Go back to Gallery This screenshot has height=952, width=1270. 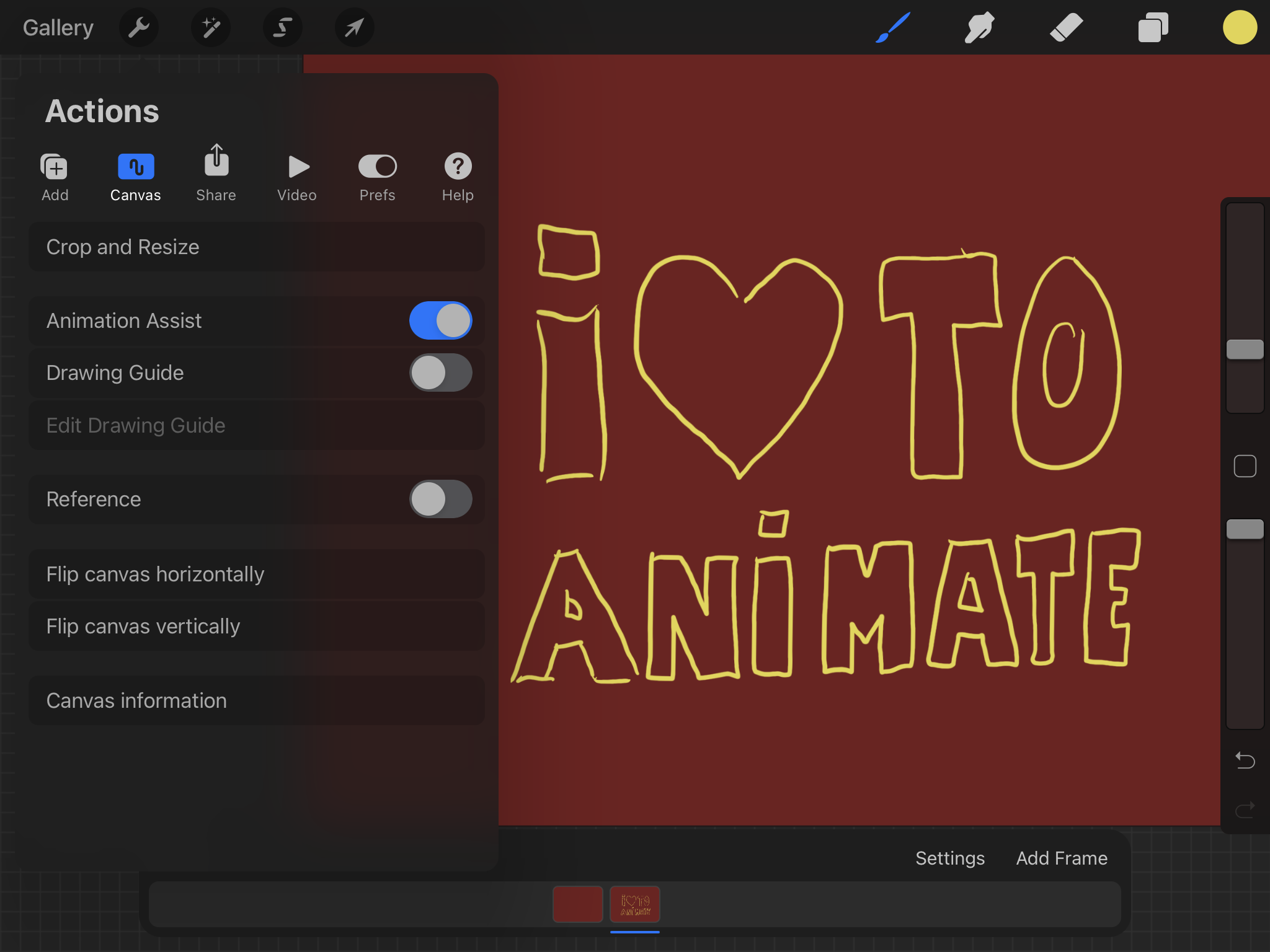(x=58, y=28)
